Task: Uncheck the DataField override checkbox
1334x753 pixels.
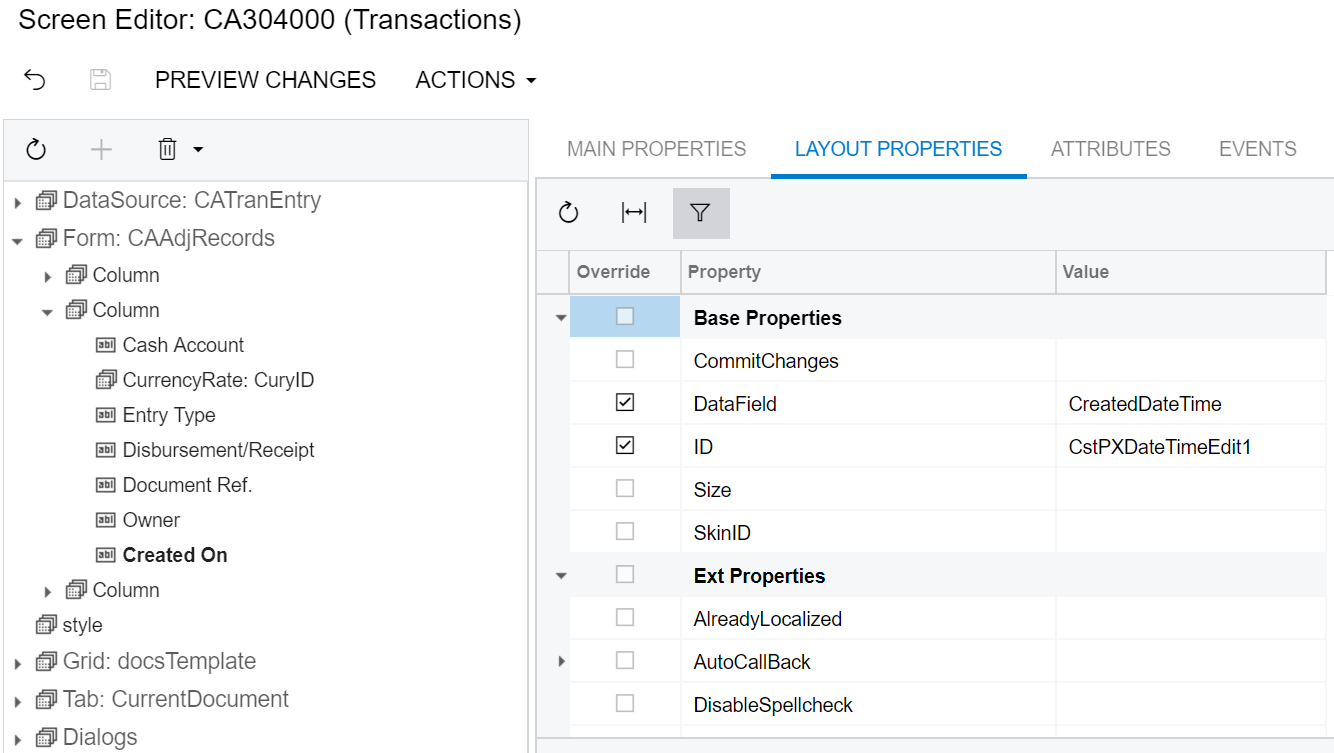Action: click(625, 403)
